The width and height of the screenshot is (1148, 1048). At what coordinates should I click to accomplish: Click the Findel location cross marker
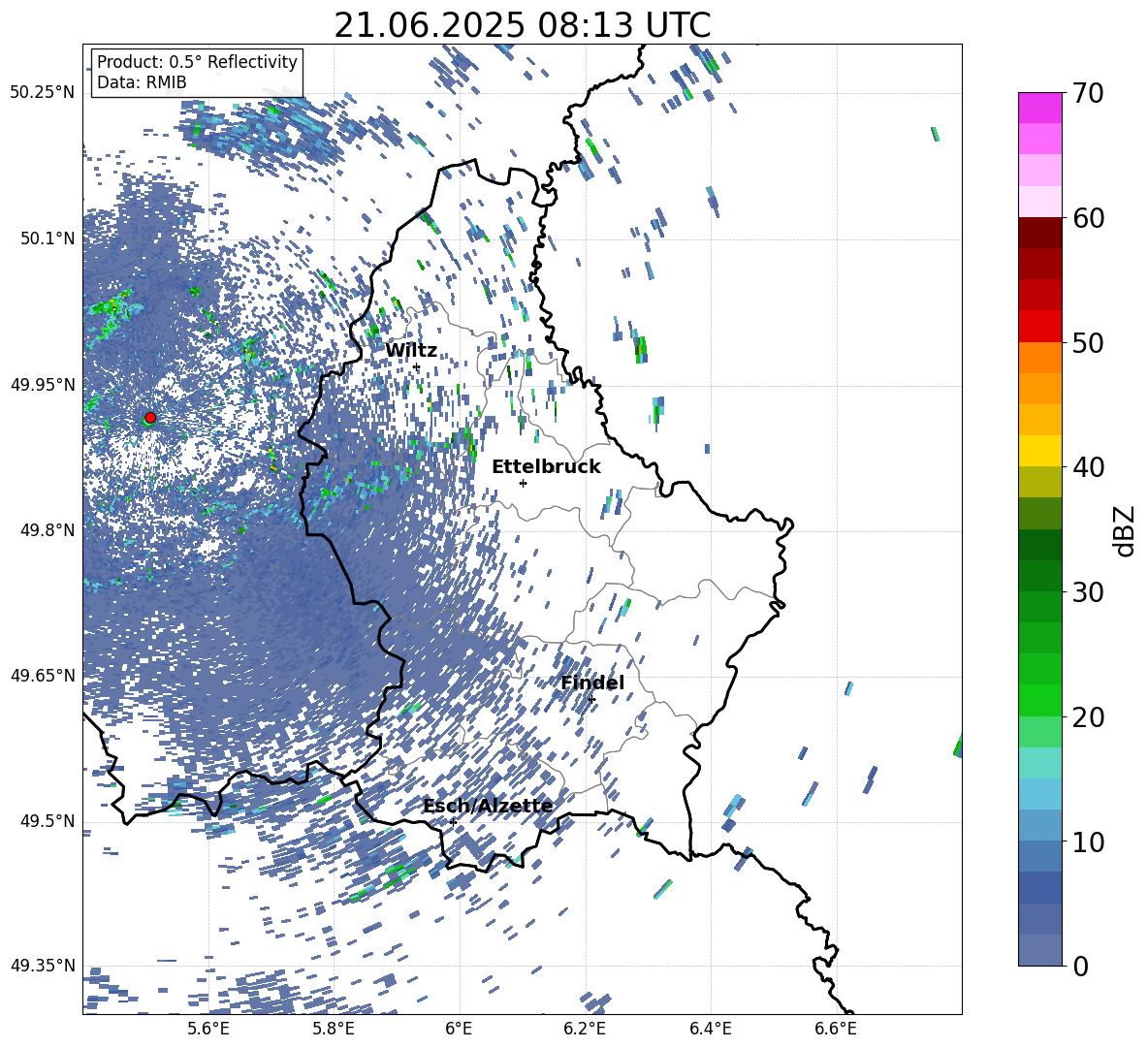591,700
